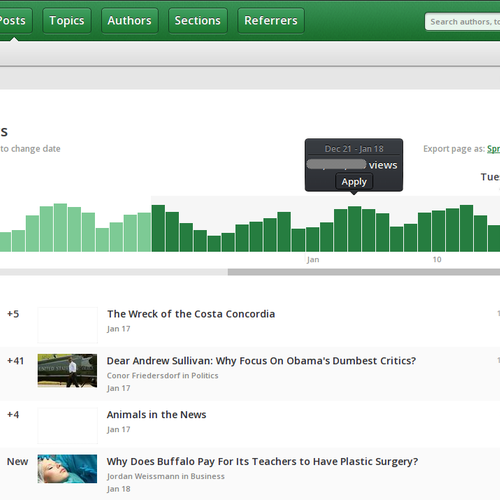Screen dimensions: 500x500
Task: Click the plastic surgery post thumbnail
Action: (x=67, y=469)
